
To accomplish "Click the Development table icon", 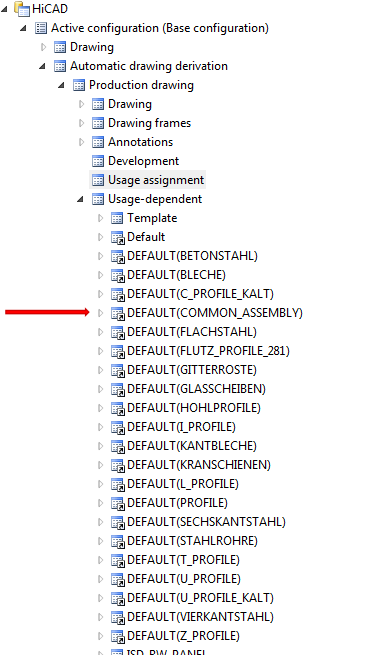I will click(98, 161).
